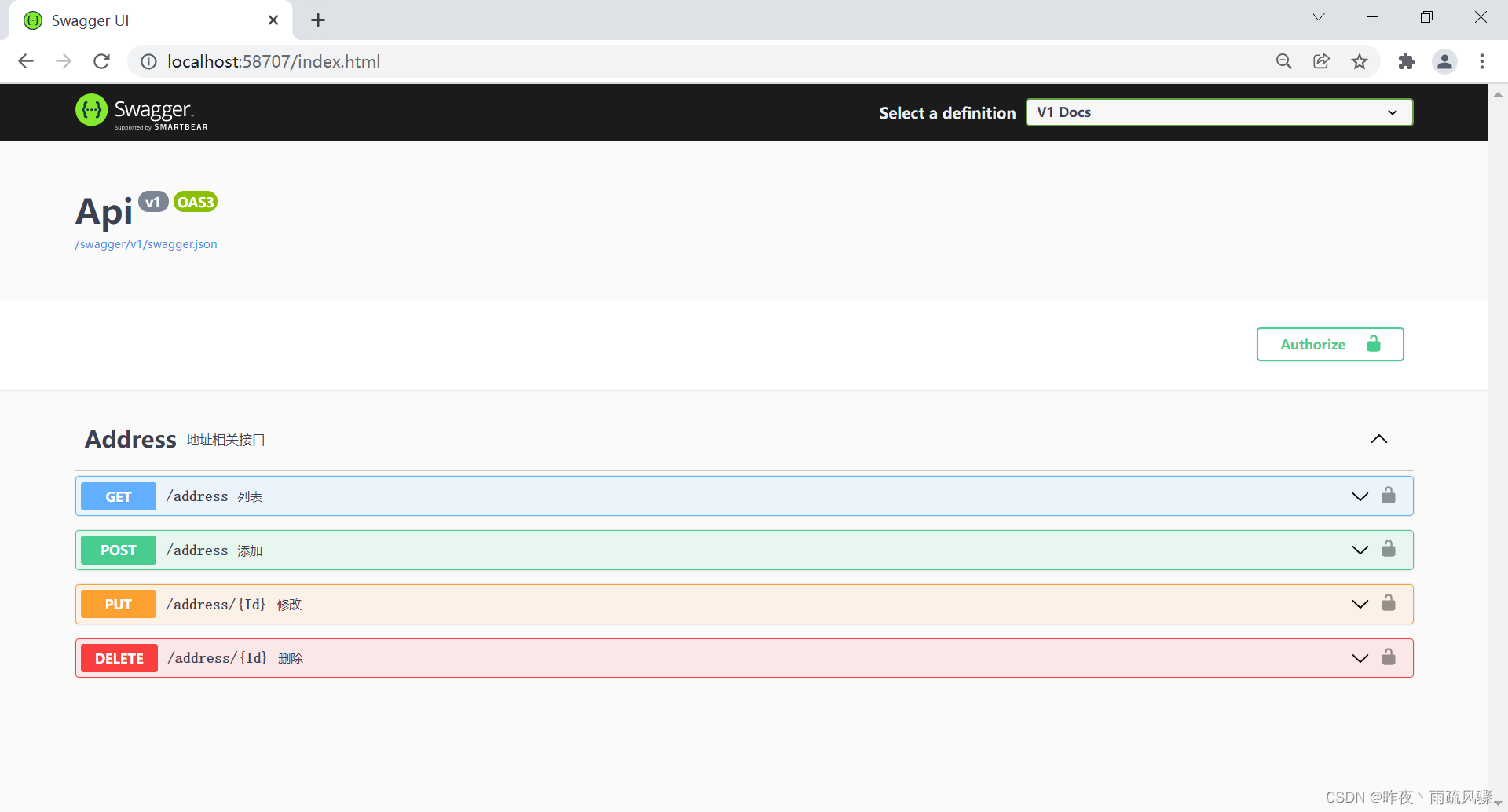Click the lock icon on POST /address row

tap(1389, 548)
